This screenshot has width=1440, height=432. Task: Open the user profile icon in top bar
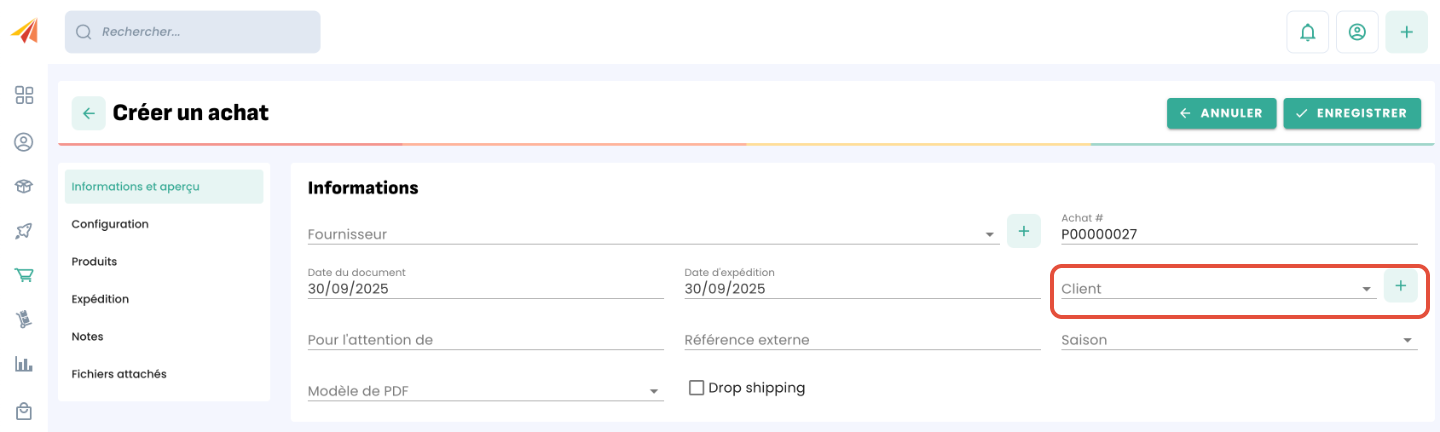point(1357,32)
